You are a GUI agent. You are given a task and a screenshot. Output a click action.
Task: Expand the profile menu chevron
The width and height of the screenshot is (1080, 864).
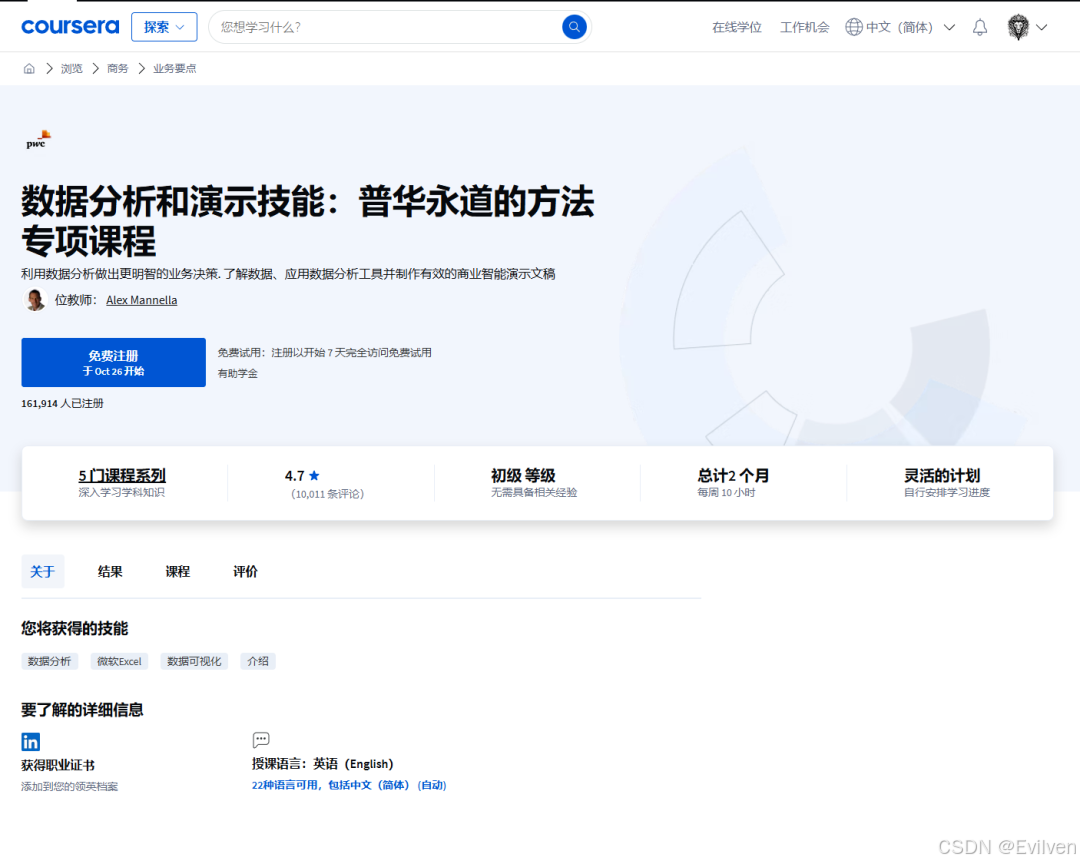(1041, 28)
